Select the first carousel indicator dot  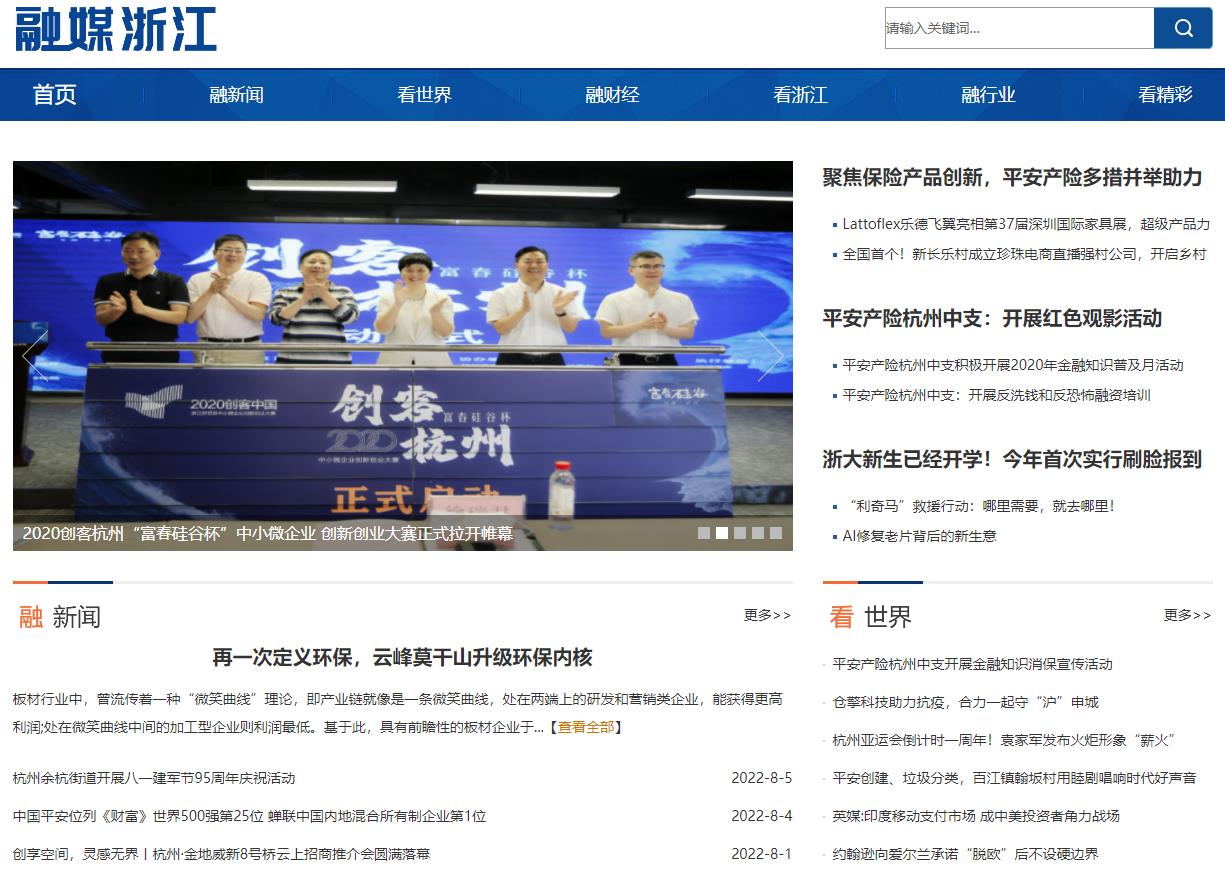[x=704, y=533]
